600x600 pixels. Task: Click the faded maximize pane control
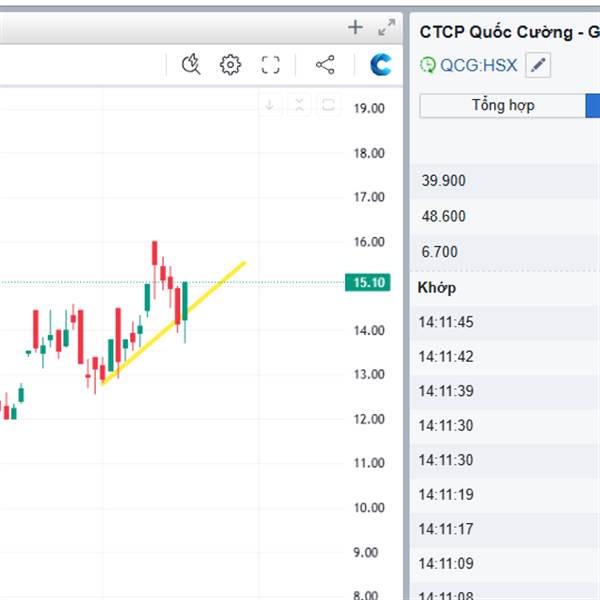(x=328, y=104)
